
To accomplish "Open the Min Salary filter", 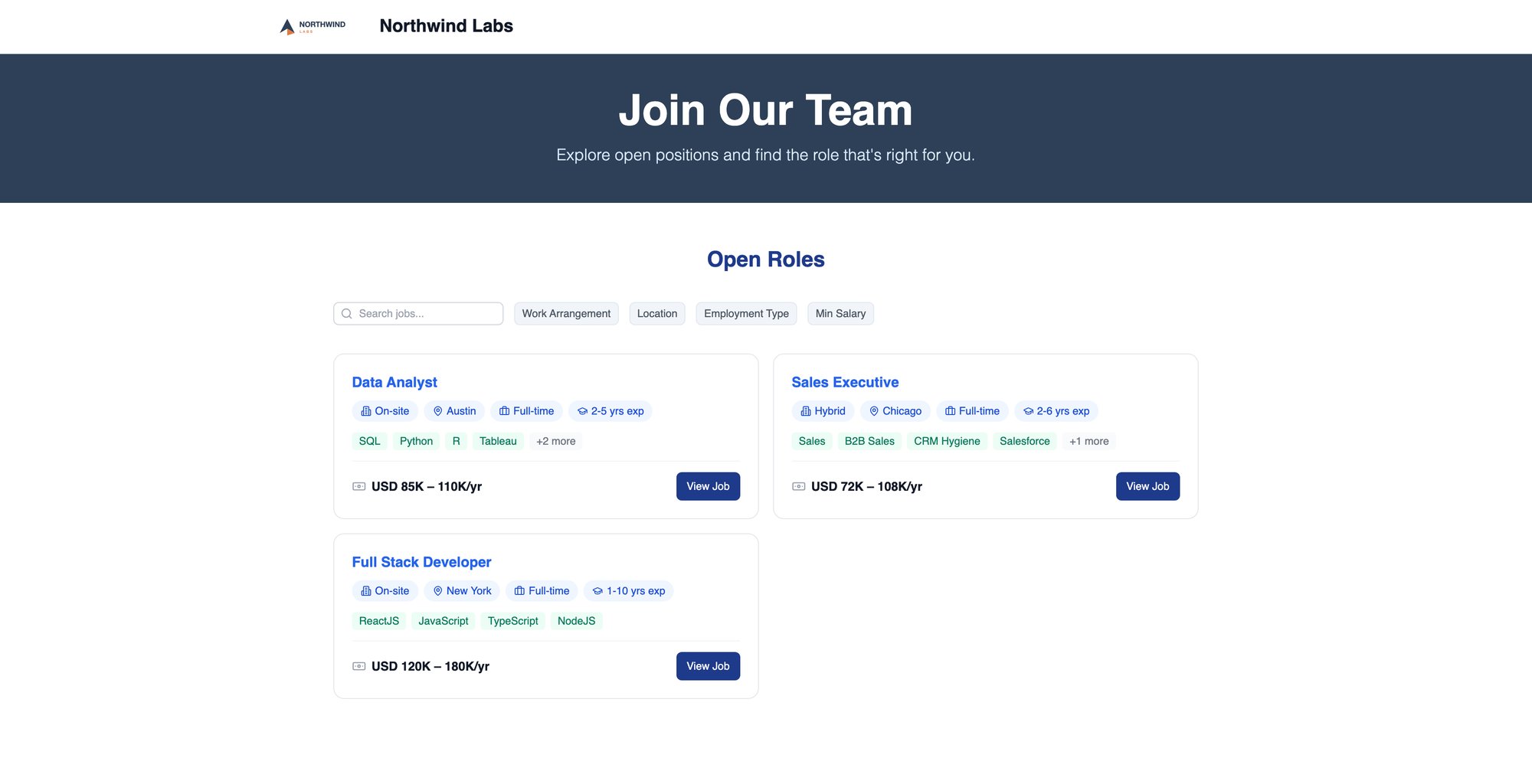I will 840,314.
